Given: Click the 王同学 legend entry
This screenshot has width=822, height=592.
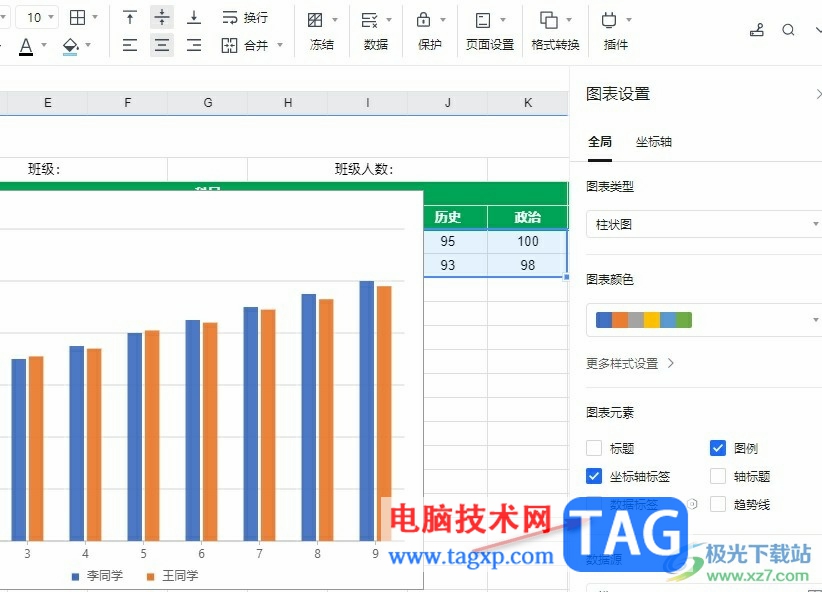Looking at the screenshot, I should 172,576.
